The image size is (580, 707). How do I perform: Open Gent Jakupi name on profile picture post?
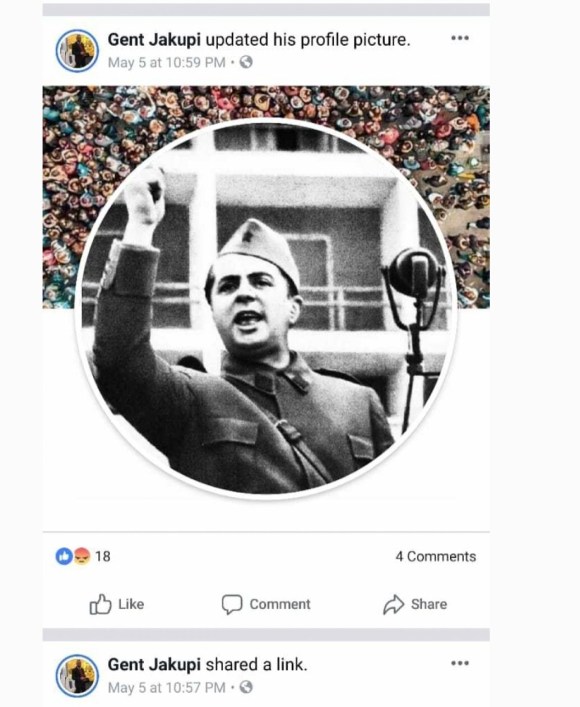(x=154, y=40)
